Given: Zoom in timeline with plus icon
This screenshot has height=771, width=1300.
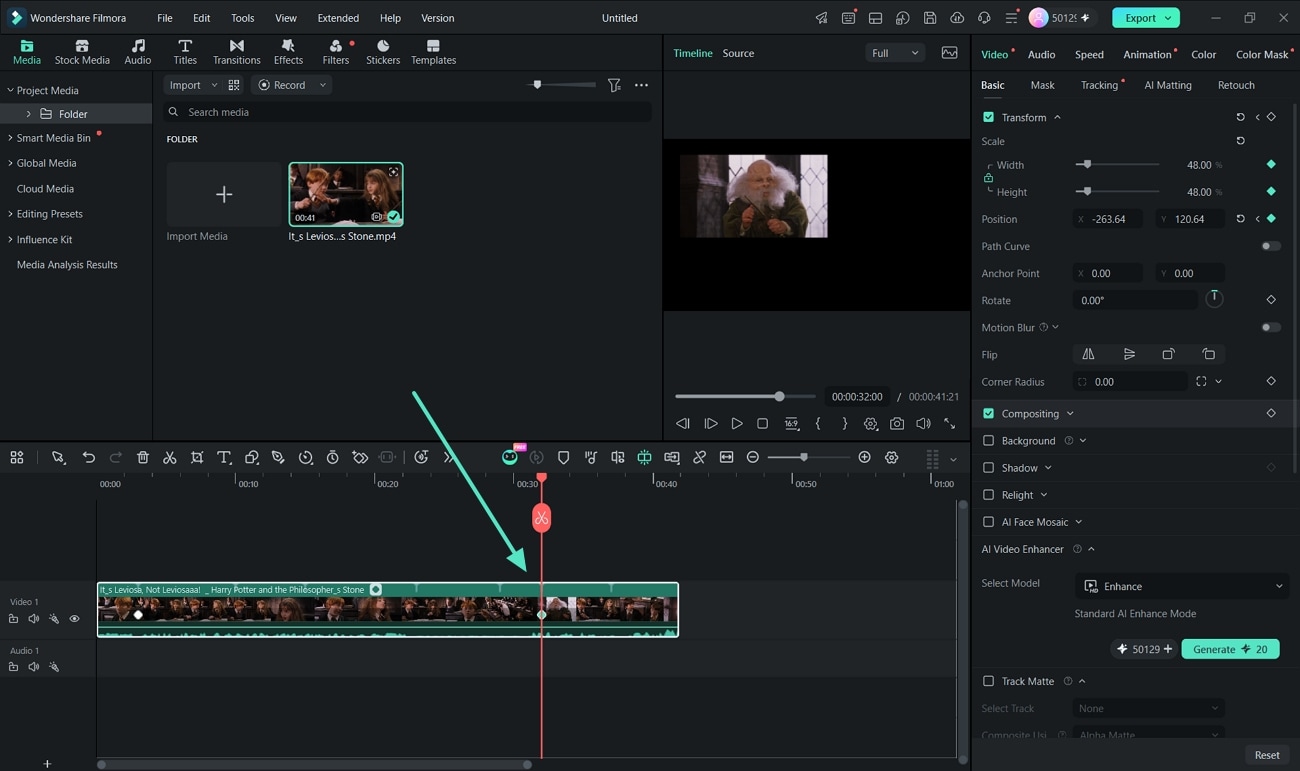Looking at the screenshot, I should pyautogui.click(x=865, y=457).
